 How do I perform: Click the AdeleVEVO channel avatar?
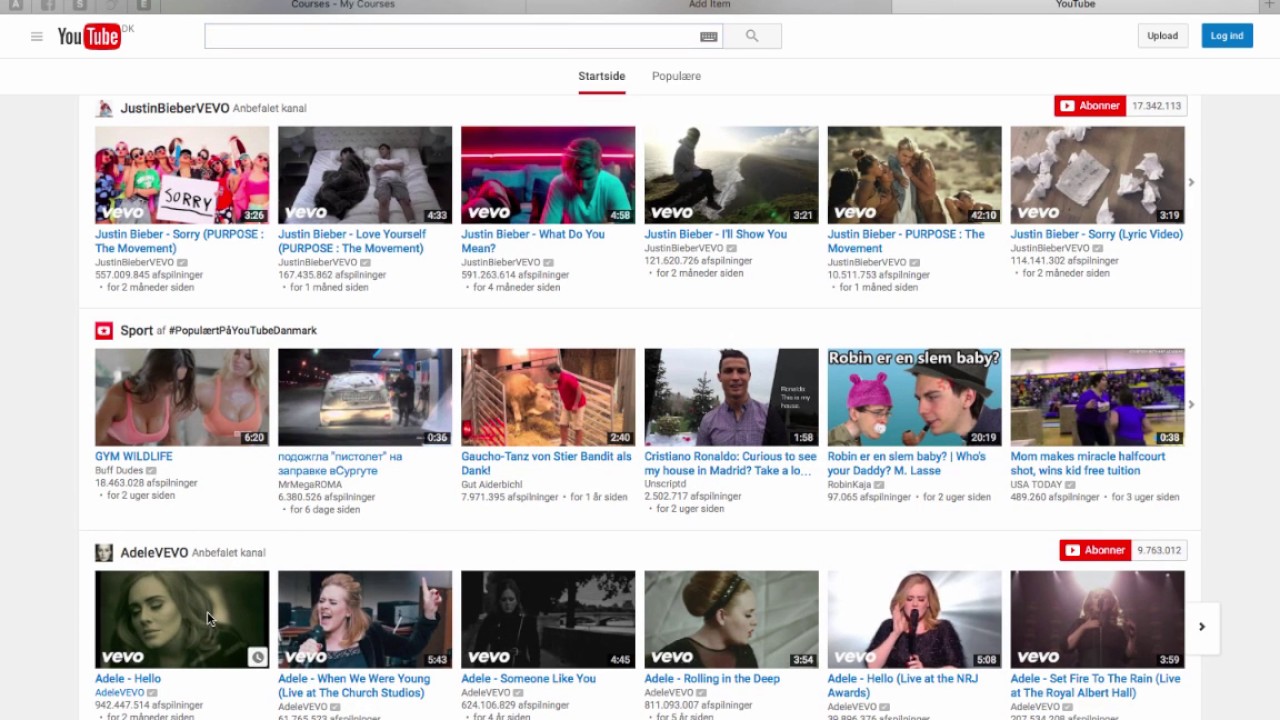point(104,552)
